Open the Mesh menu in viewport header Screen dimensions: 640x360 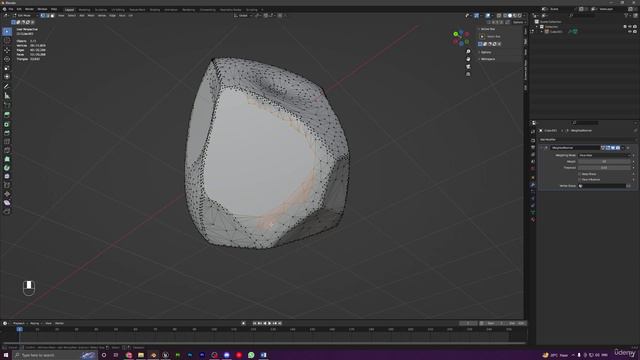tap(91, 16)
